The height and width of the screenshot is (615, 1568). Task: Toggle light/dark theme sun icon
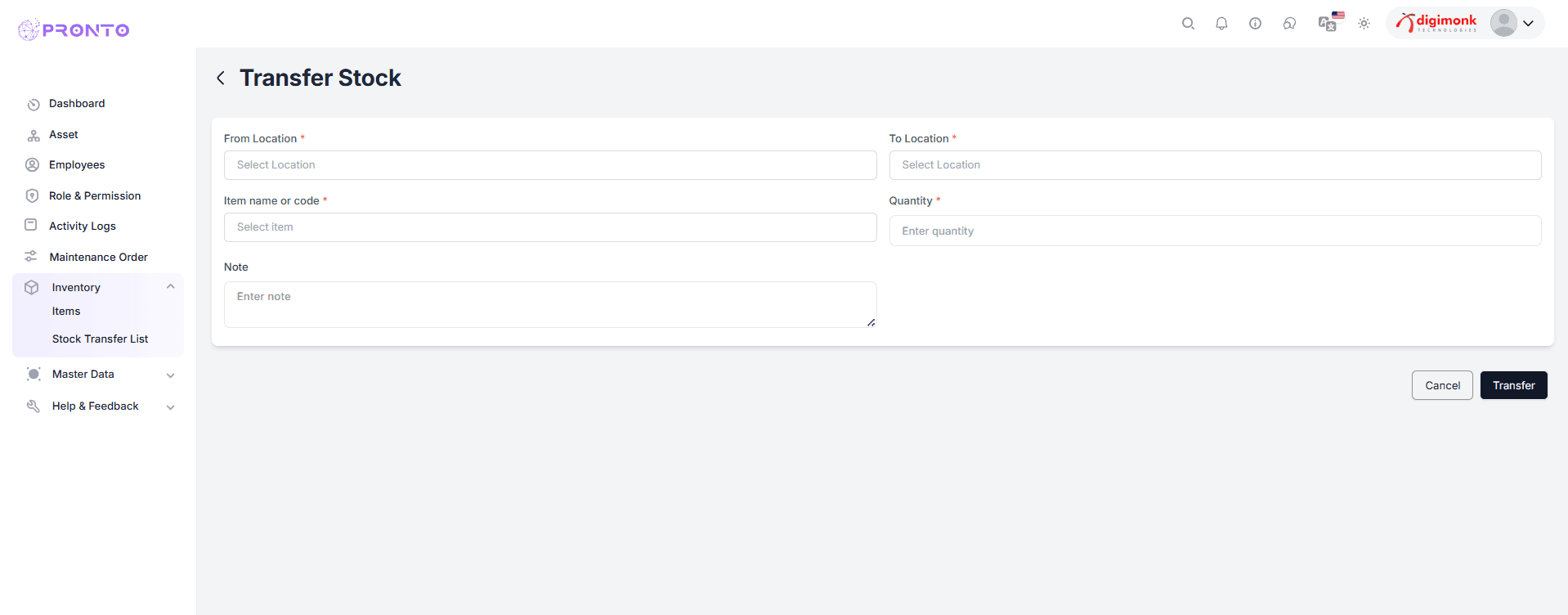(1364, 24)
